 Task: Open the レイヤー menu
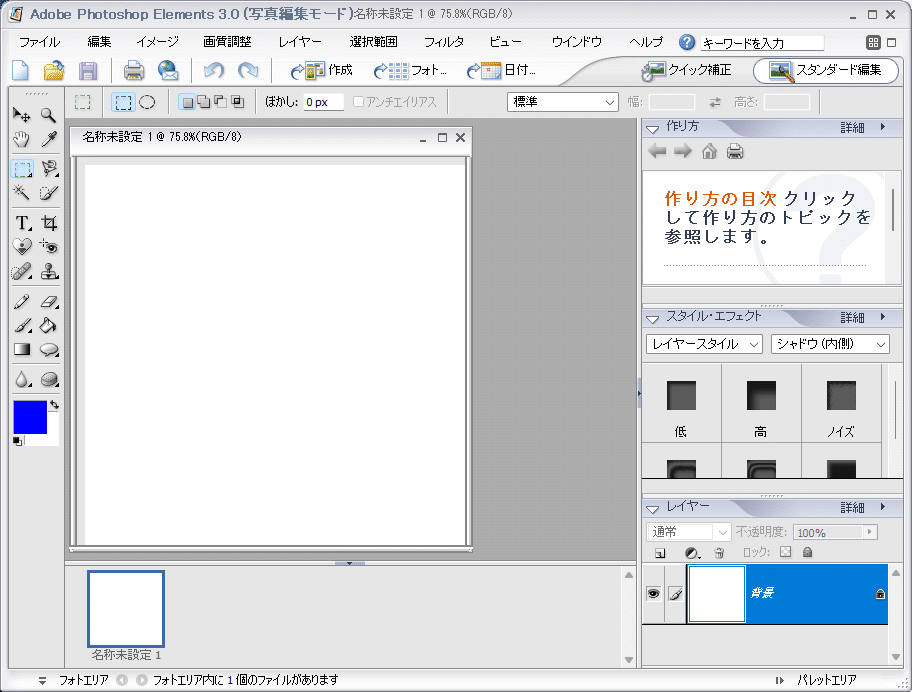click(300, 42)
